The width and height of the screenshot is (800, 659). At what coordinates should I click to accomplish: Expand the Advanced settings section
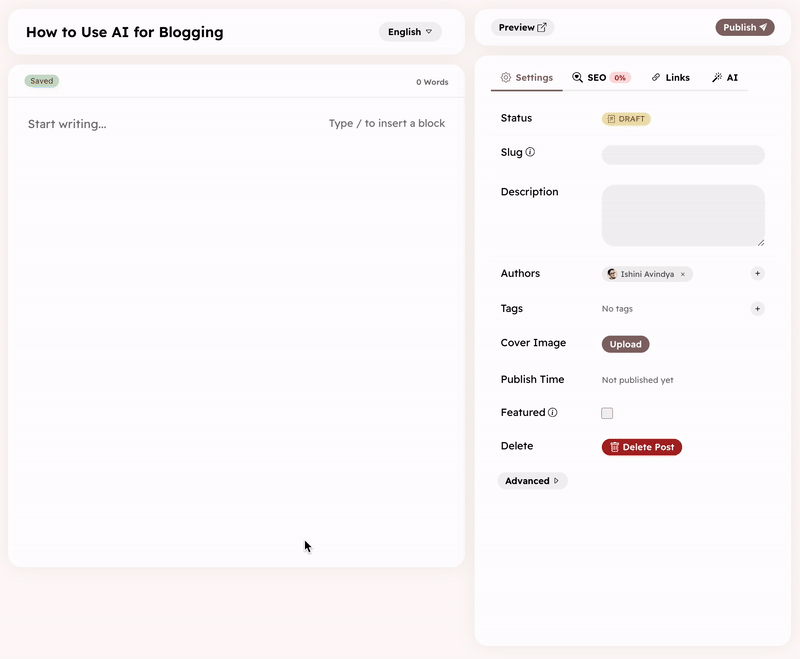[532, 481]
